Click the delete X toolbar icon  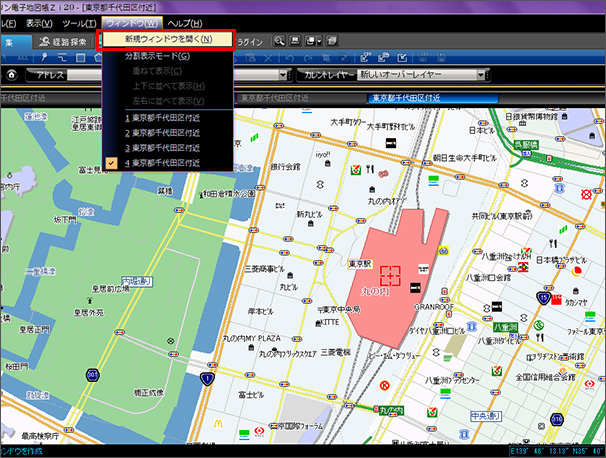coord(268,58)
